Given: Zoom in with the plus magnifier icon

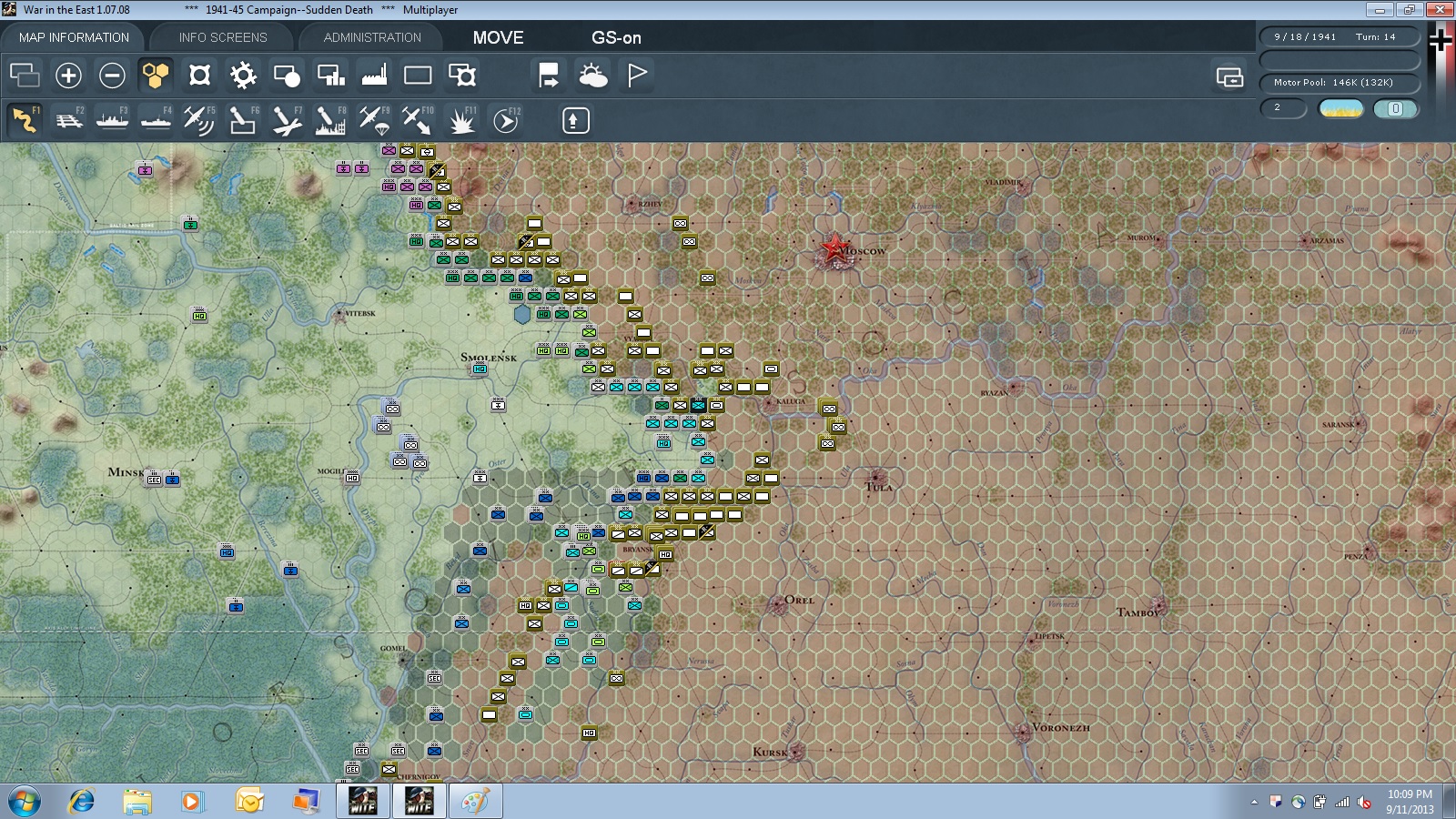Looking at the screenshot, I should coord(68,75).
